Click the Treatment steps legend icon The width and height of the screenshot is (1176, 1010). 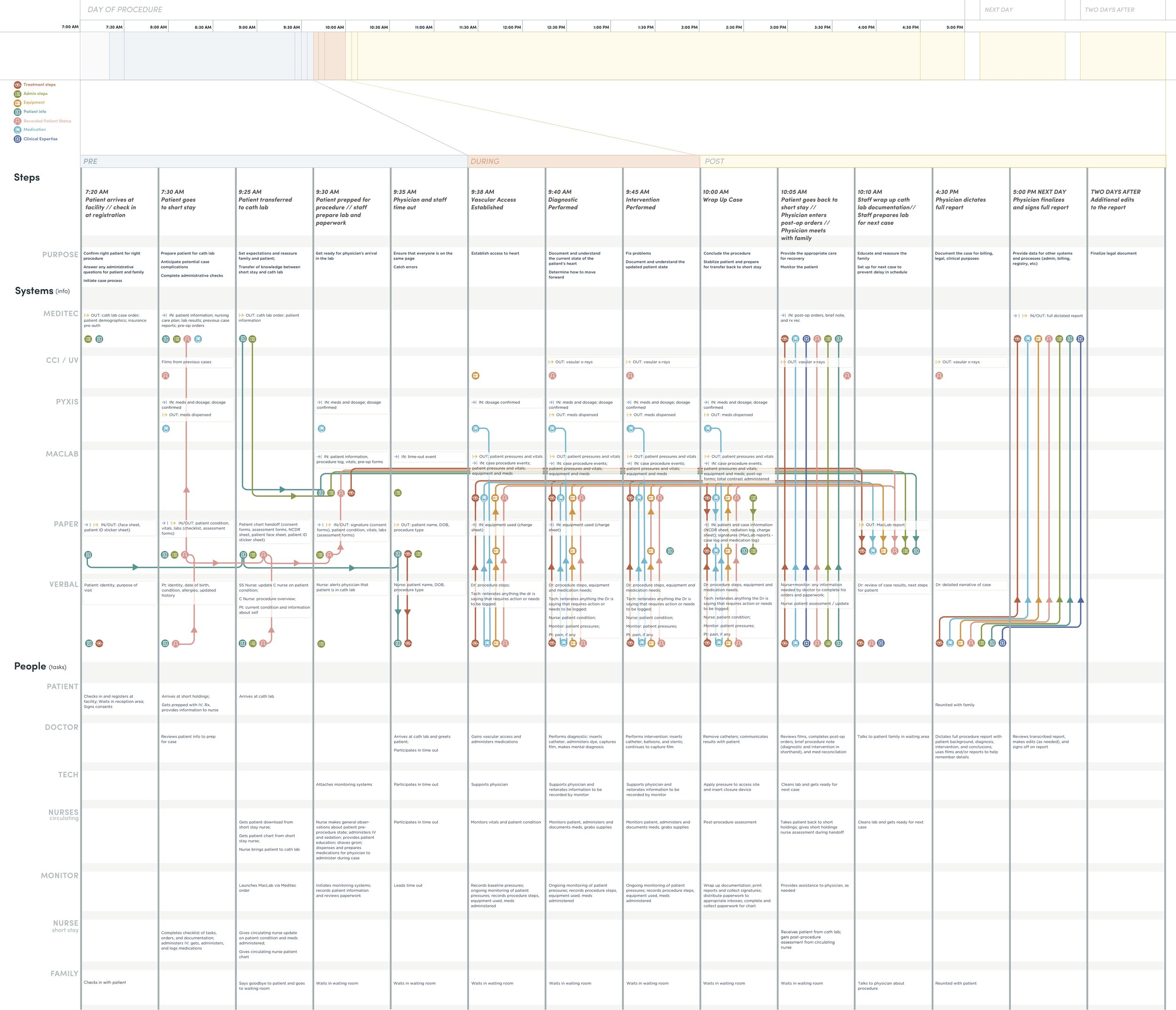tap(17, 85)
